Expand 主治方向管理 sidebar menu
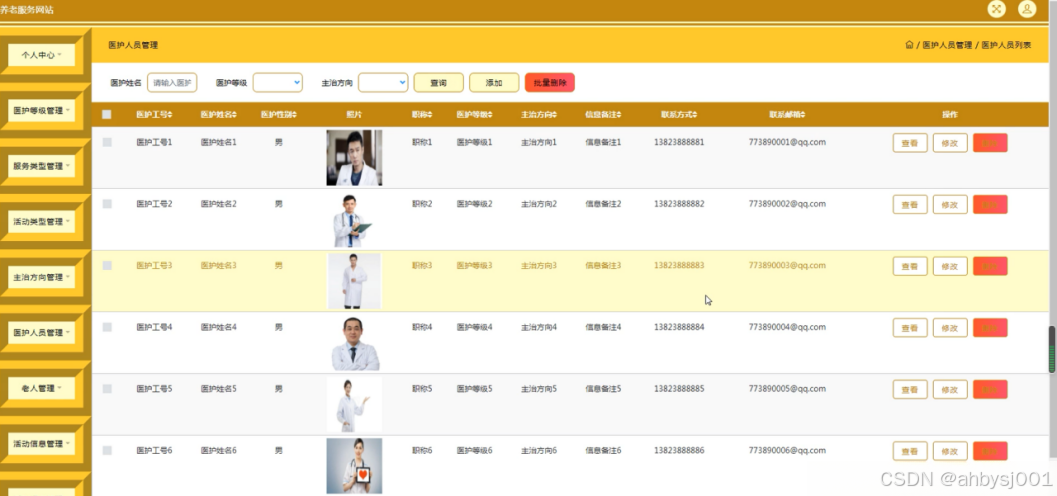 point(41,277)
